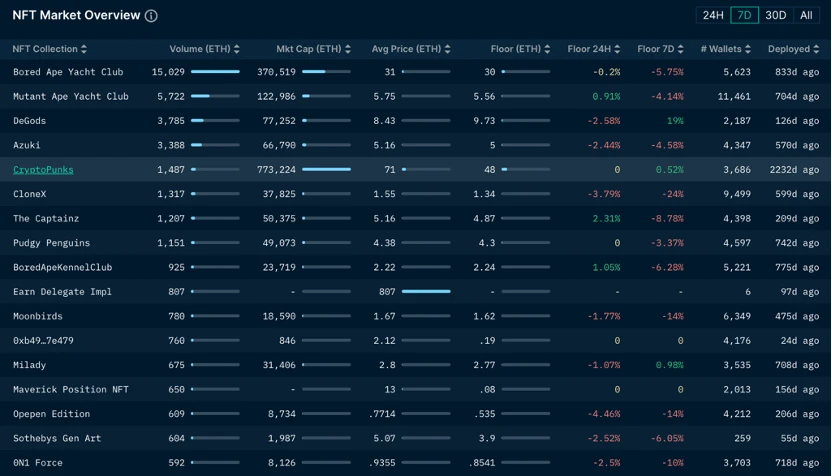
Task: Select the 0N1 Force collection name
Action: click(38, 463)
